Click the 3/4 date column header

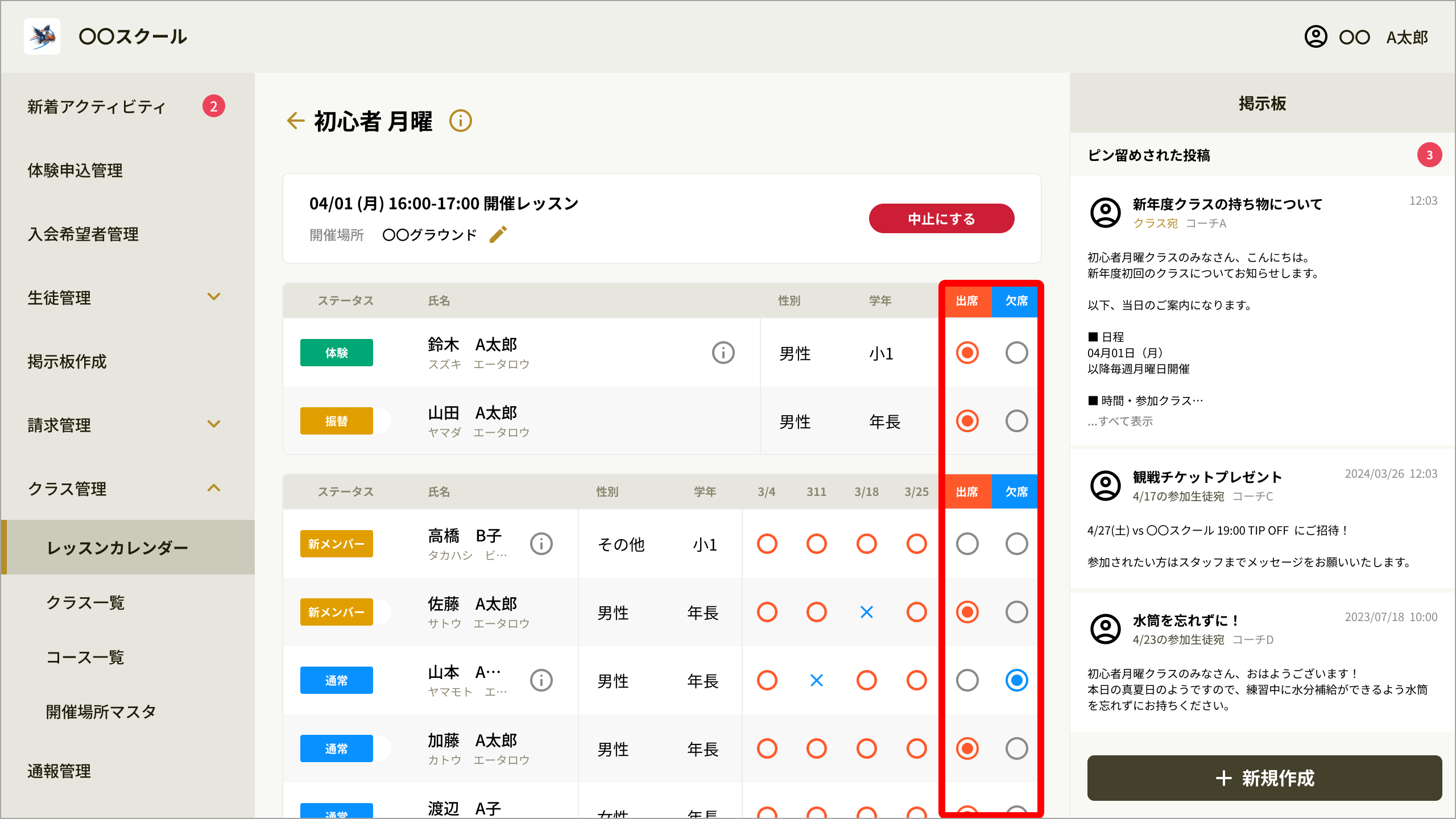[x=767, y=492]
